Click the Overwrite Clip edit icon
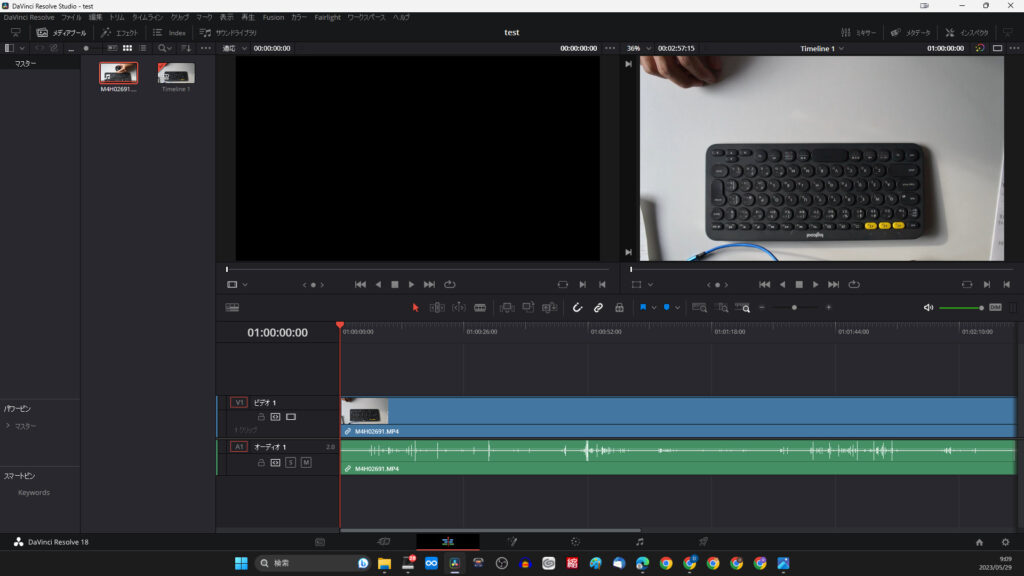 click(x=528, y=308)
